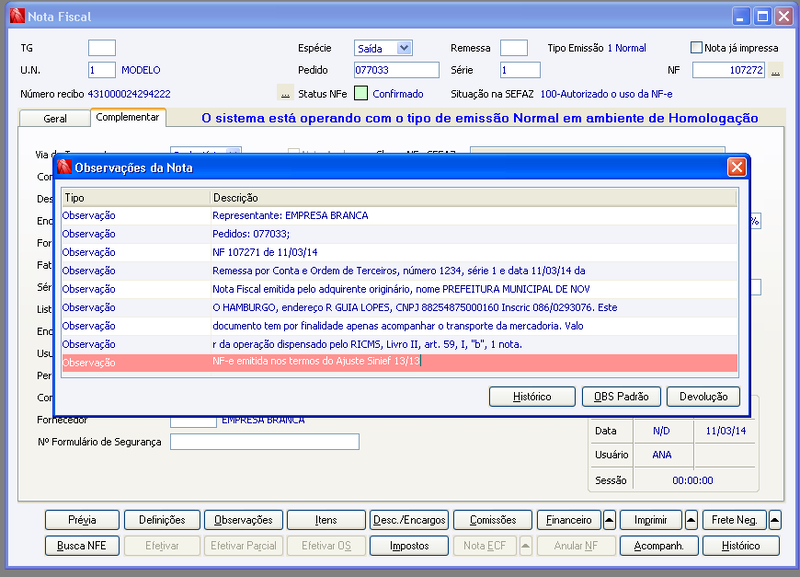The image size is (800, 577).
Task: Click the Nota Fiscal window title icon
Action: (x=17, y=16)
